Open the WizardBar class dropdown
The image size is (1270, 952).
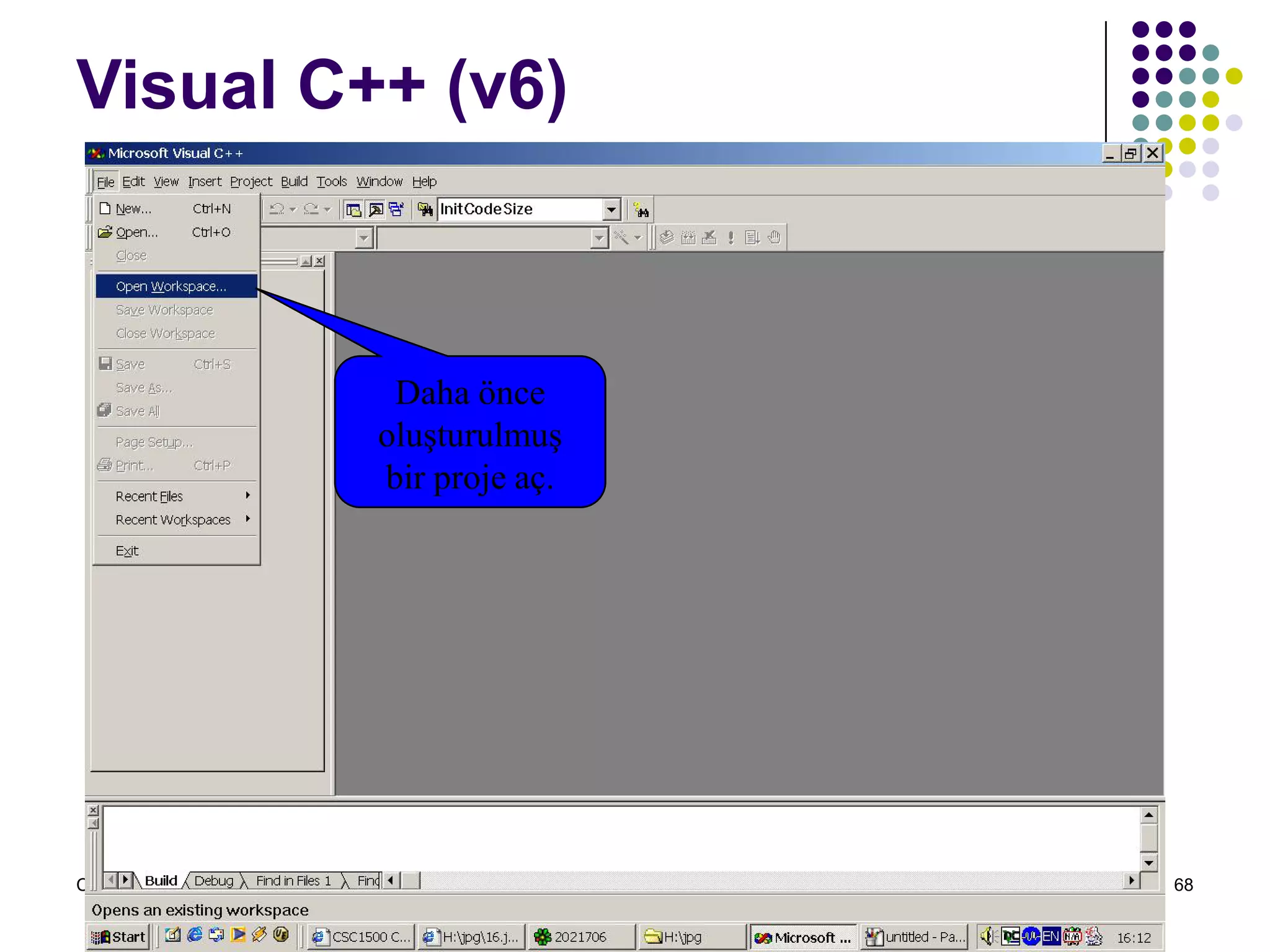[x=364, y=238]
